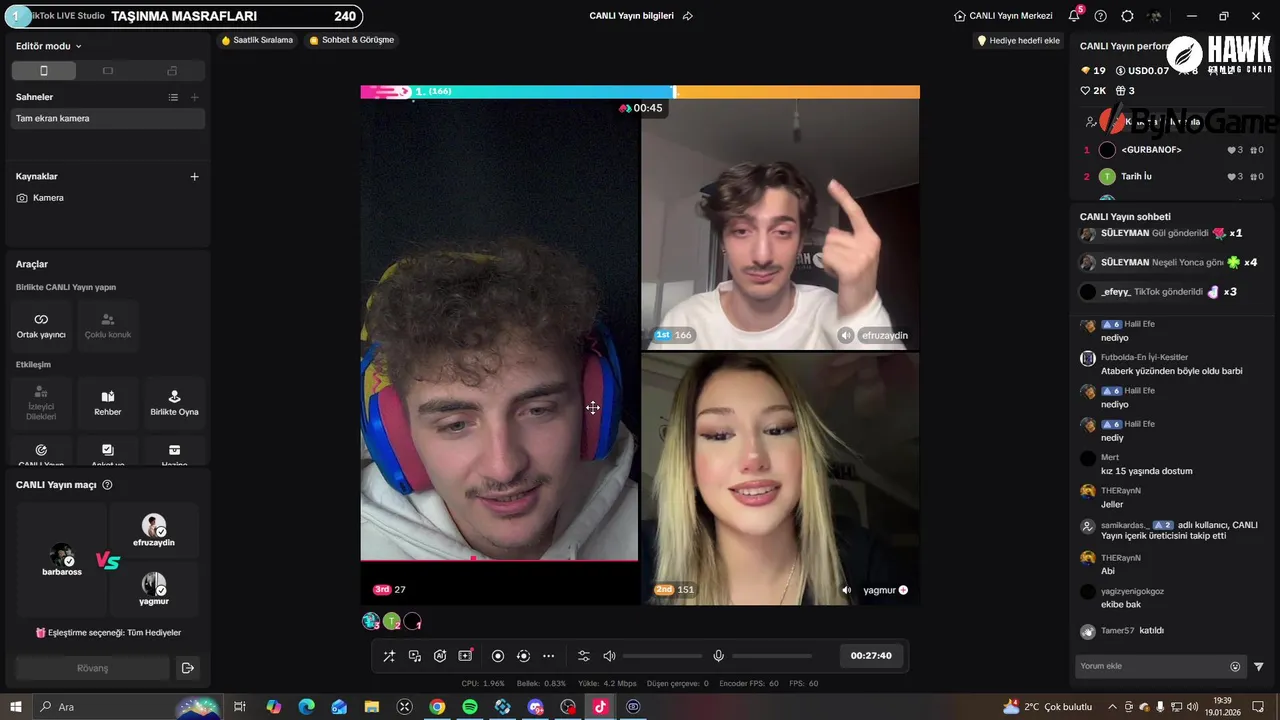Viewport: 1280px width, 720px height.
Task: Open the Rehber tool
Action: [108, 403]
